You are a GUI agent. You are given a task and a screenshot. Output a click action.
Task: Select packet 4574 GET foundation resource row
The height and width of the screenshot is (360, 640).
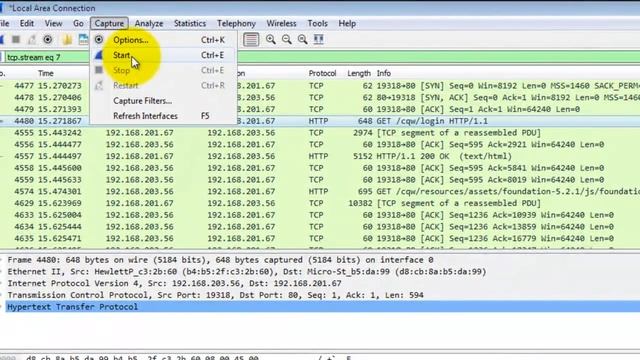[320, 191]
